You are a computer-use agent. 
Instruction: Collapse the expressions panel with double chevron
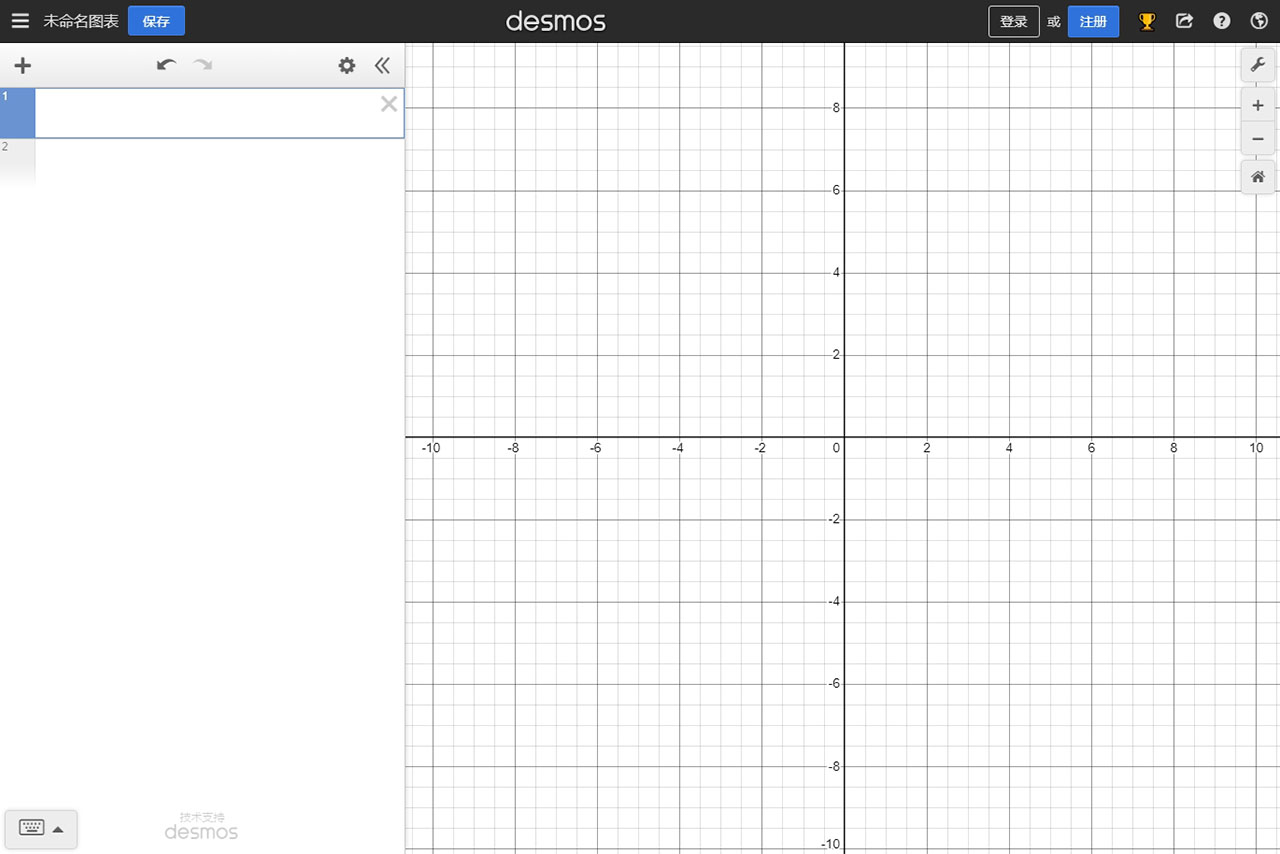tap(382, 64)
